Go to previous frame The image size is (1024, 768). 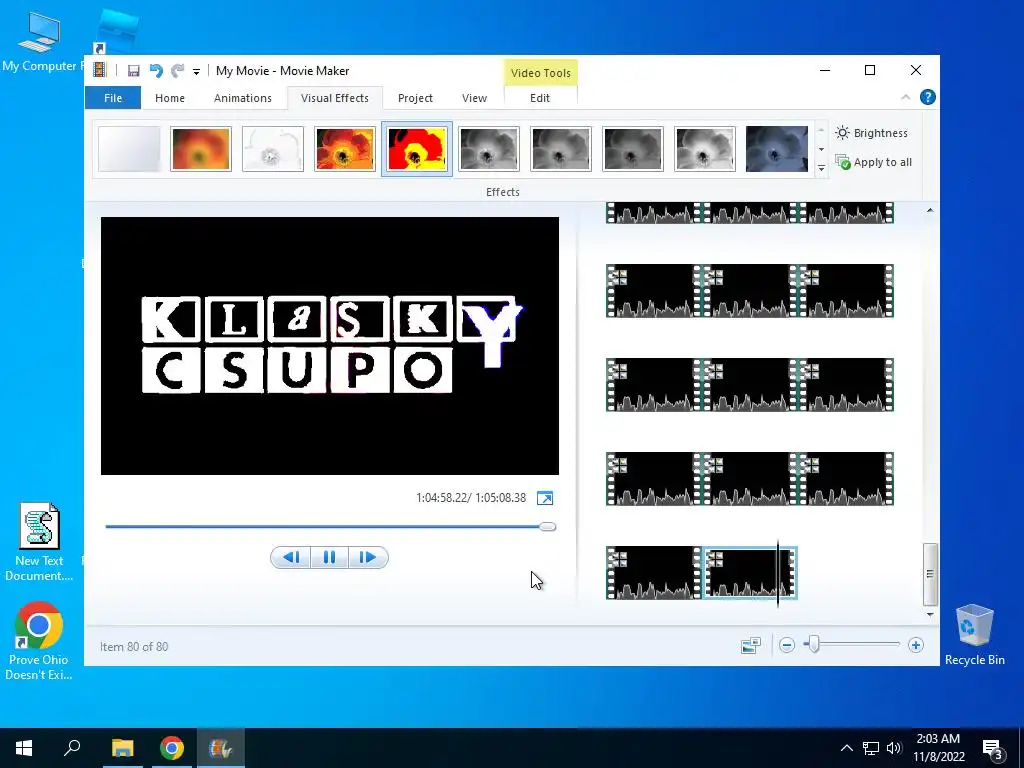(x=291, y=557)
